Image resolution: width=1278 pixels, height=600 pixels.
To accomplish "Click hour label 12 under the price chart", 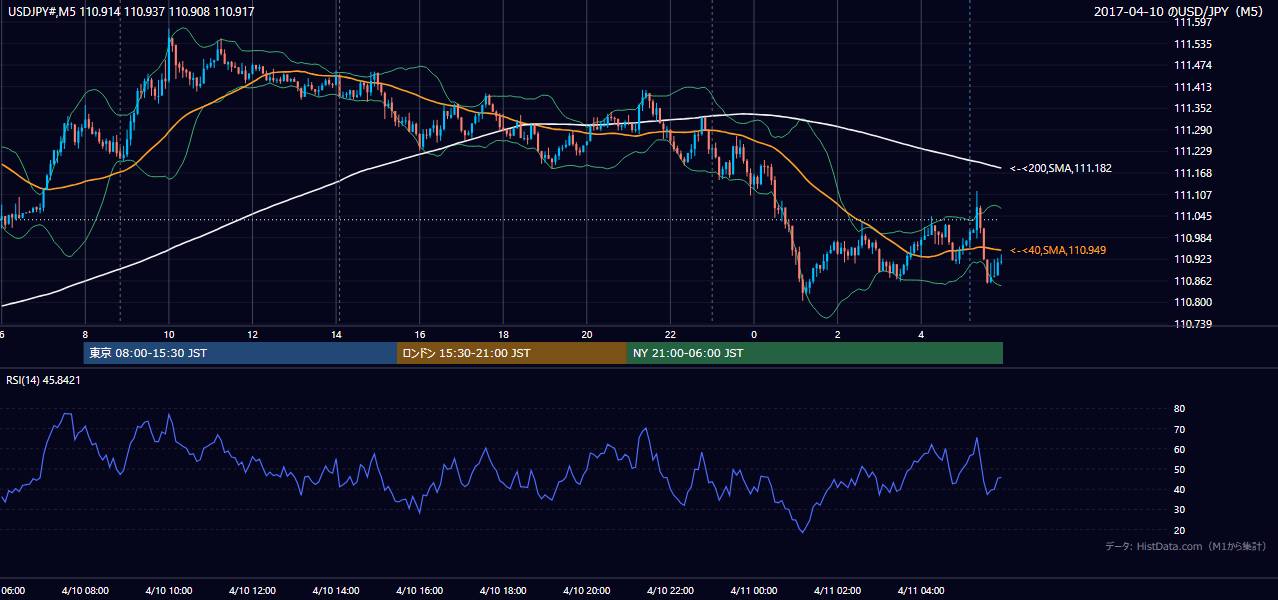I will [253, 335].
